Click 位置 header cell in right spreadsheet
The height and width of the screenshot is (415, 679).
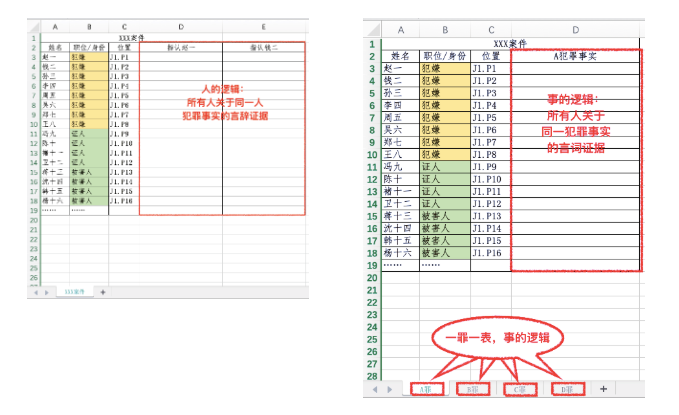[x=491, y=56]
